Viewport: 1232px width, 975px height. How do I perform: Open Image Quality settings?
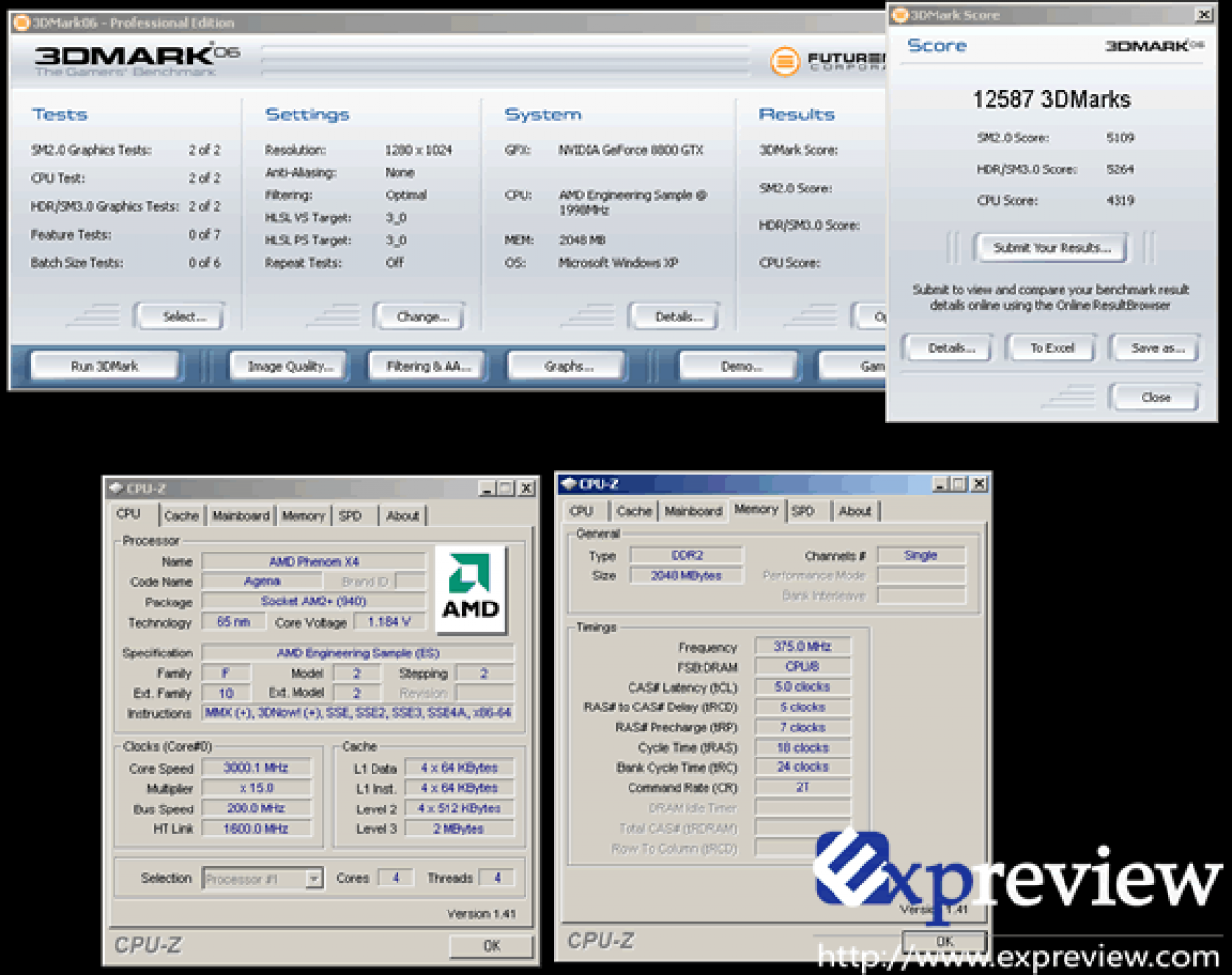click(x=291, y=367)
